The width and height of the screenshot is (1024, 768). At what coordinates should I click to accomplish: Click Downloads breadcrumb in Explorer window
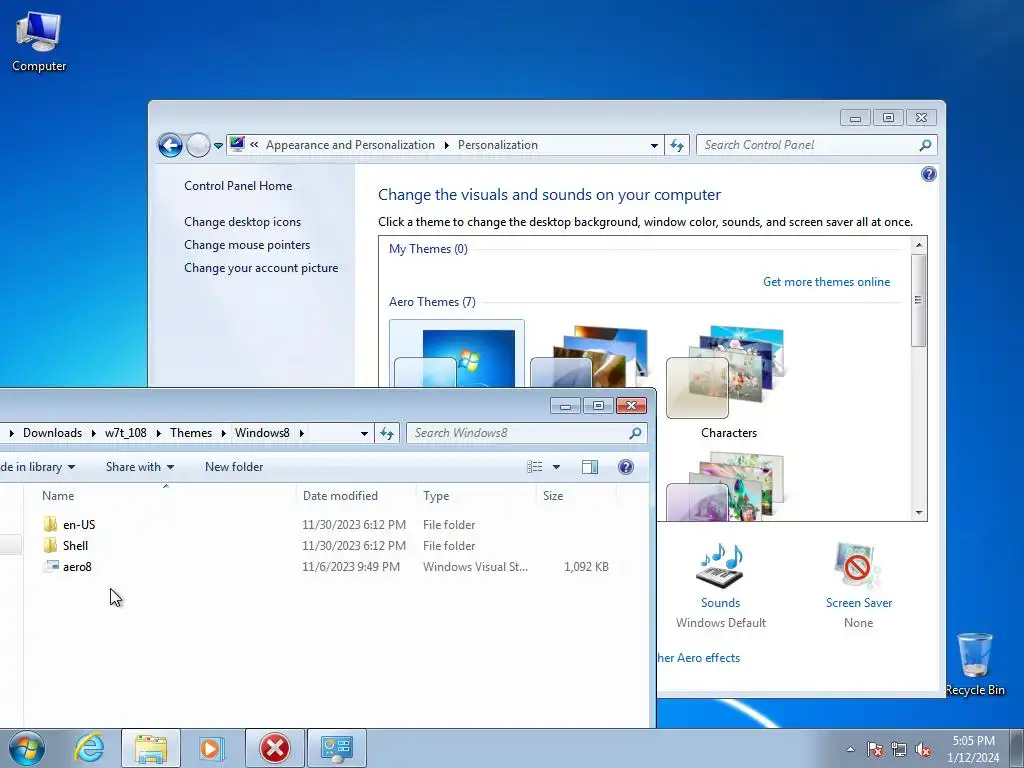[x=52, y=433]
